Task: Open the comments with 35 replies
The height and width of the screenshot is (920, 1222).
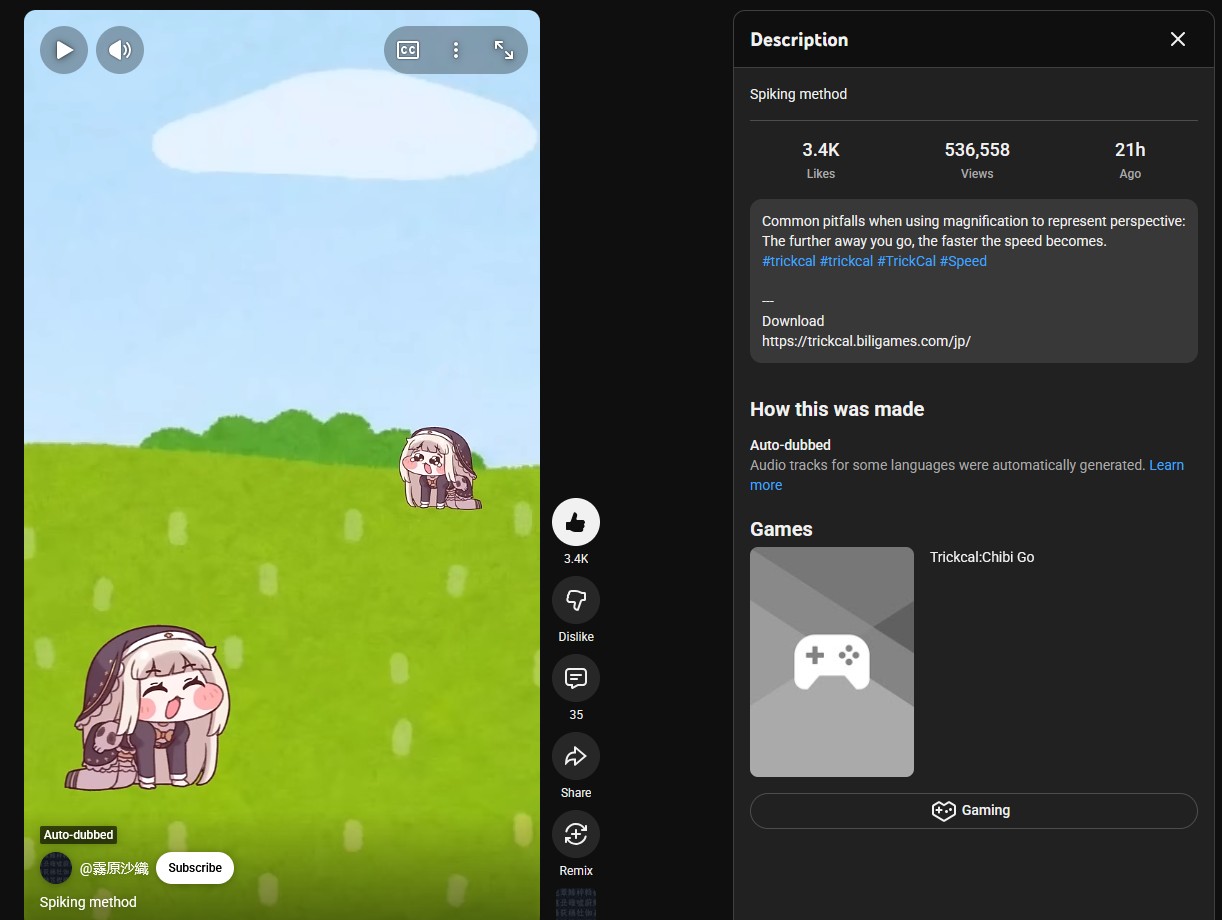Action: (x=576, y=678)
